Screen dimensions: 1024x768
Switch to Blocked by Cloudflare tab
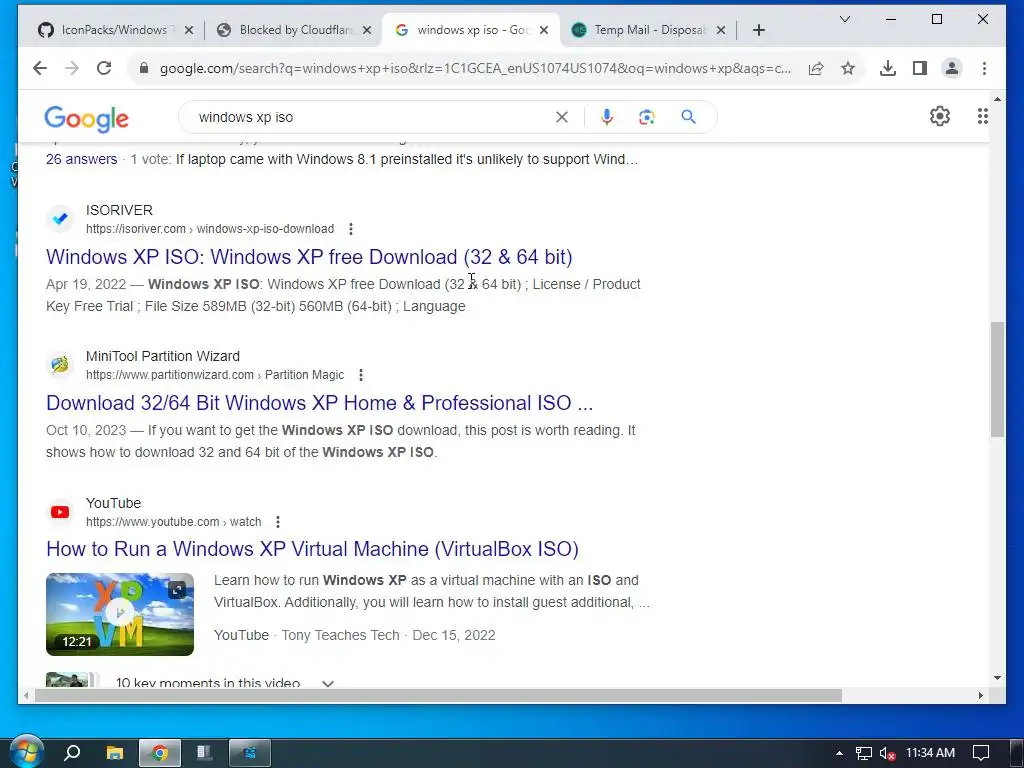click(x=287, y=30)
